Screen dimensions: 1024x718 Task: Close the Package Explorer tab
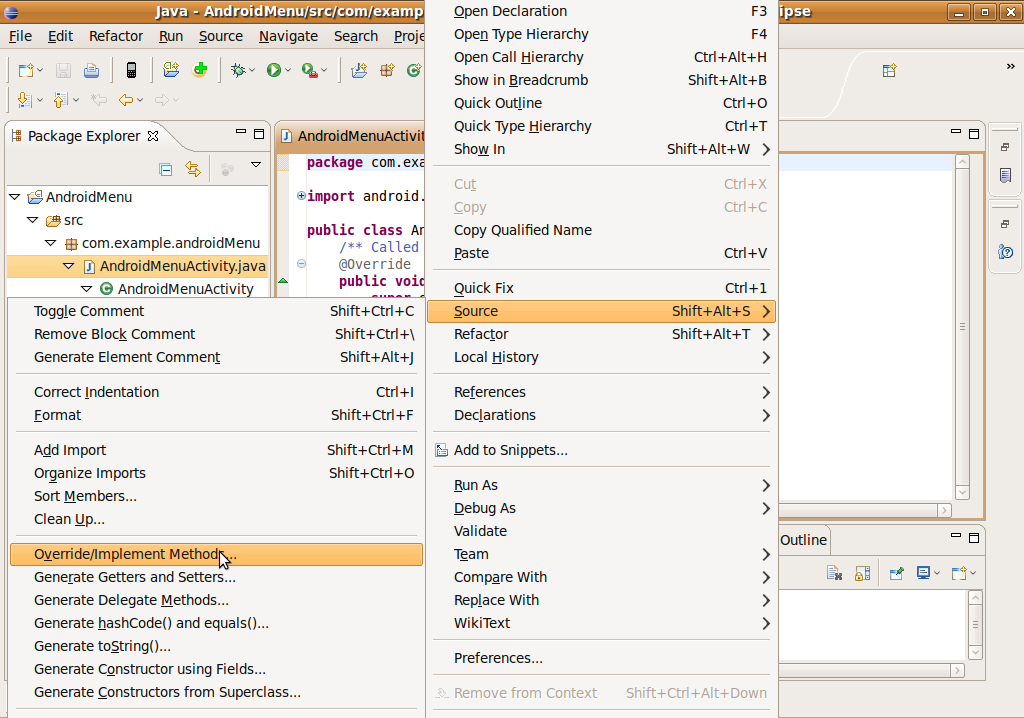153,136
